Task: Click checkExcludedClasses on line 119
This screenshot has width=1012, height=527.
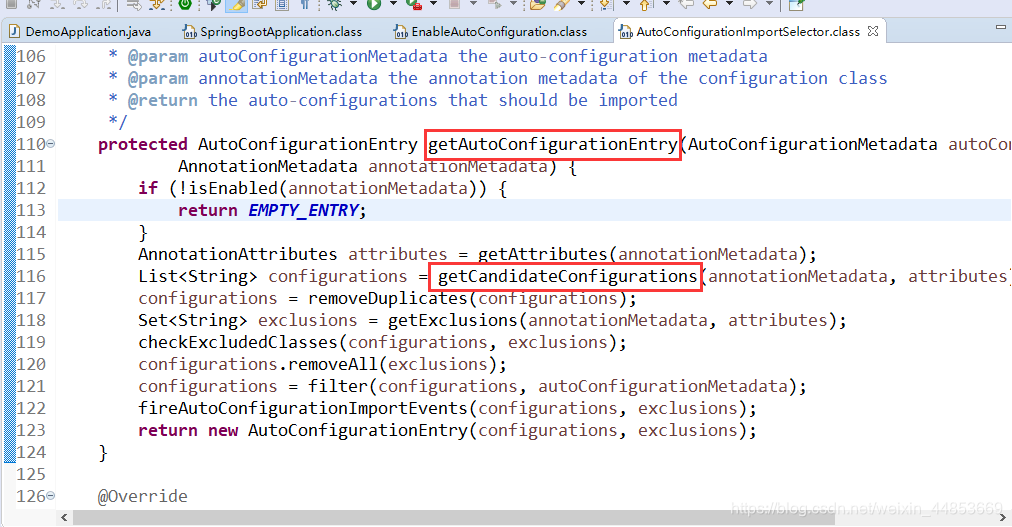Action: tap(238, 342)
